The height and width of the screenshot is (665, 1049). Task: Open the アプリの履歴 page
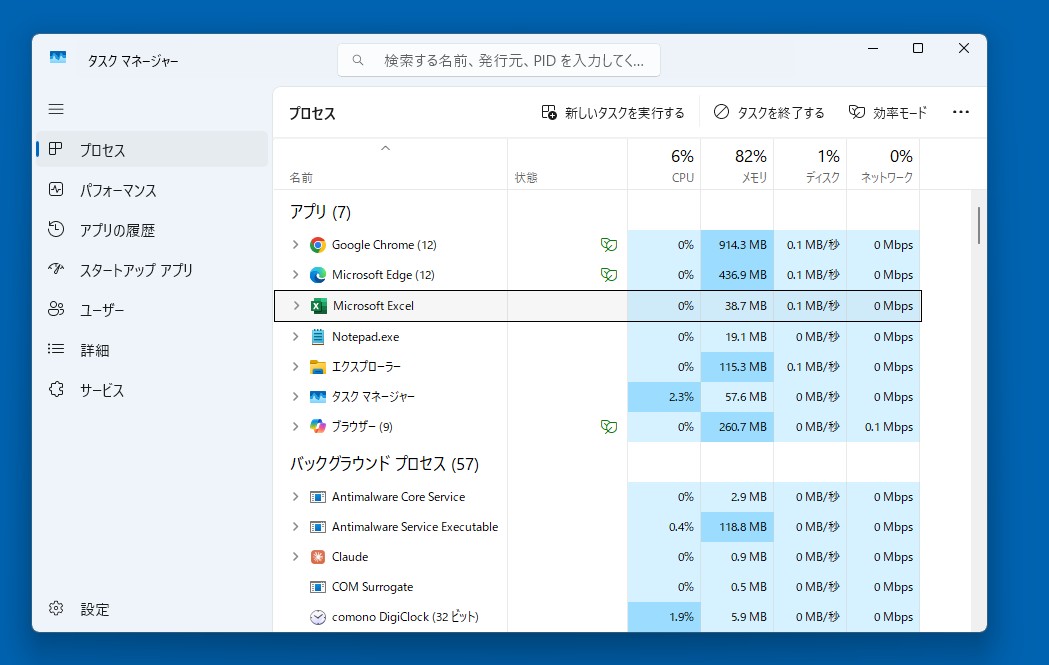[x=153, y=230]
